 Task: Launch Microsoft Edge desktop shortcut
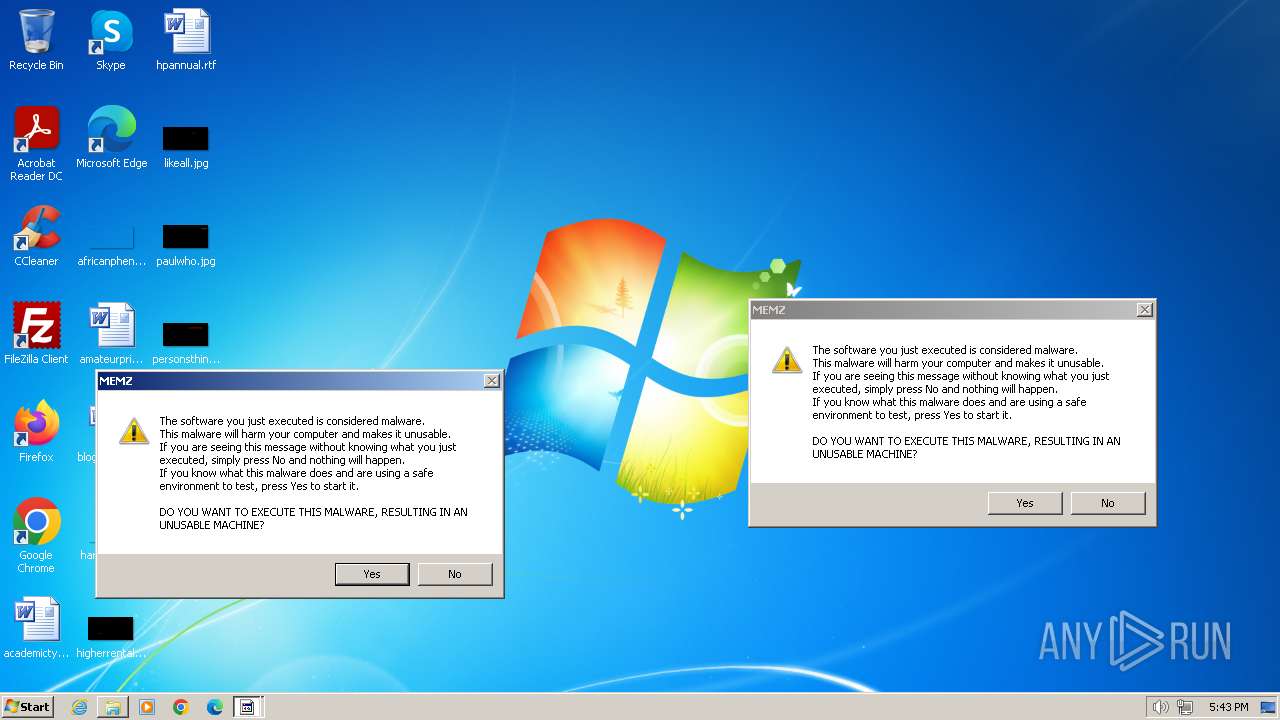[x=111, y=137]
